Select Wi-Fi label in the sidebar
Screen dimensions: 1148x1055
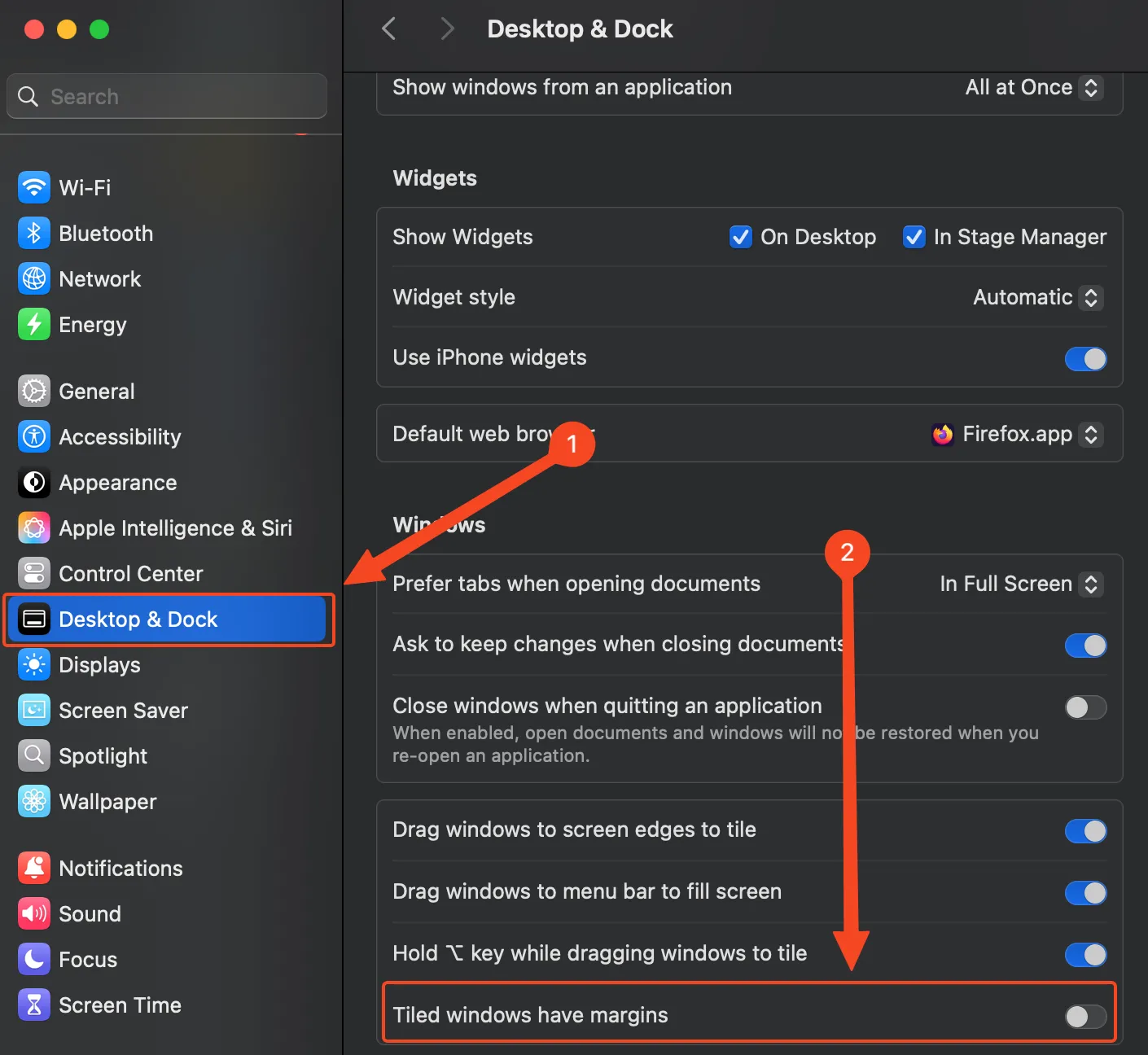tap(85, 188)
